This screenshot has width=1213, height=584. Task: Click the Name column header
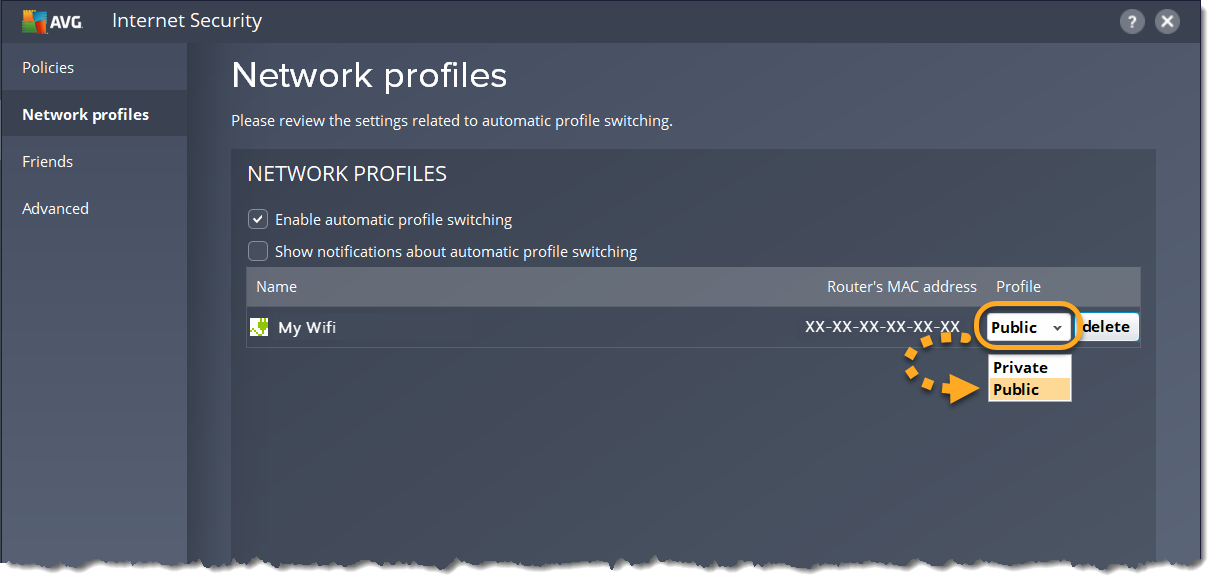point(276,286)
